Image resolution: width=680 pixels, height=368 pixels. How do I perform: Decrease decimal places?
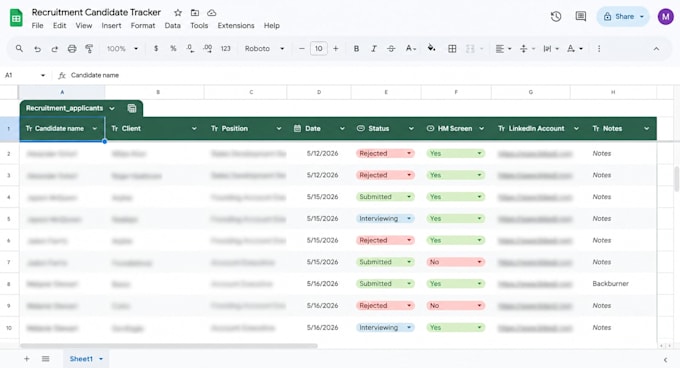[x=190, y=49]
